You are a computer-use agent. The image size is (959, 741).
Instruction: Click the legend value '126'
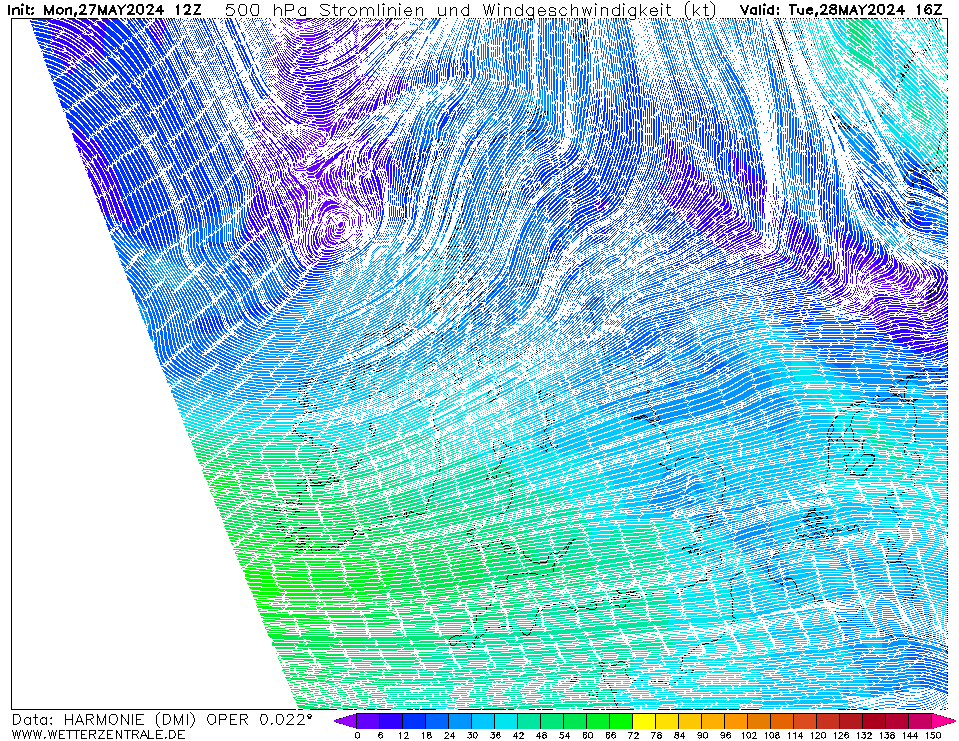[840, 735]
